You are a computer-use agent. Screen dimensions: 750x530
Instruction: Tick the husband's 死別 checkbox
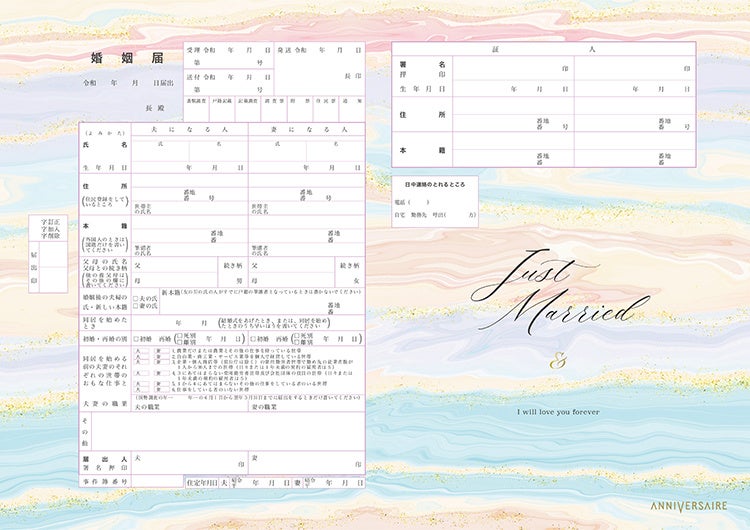(x=180, y=336)
